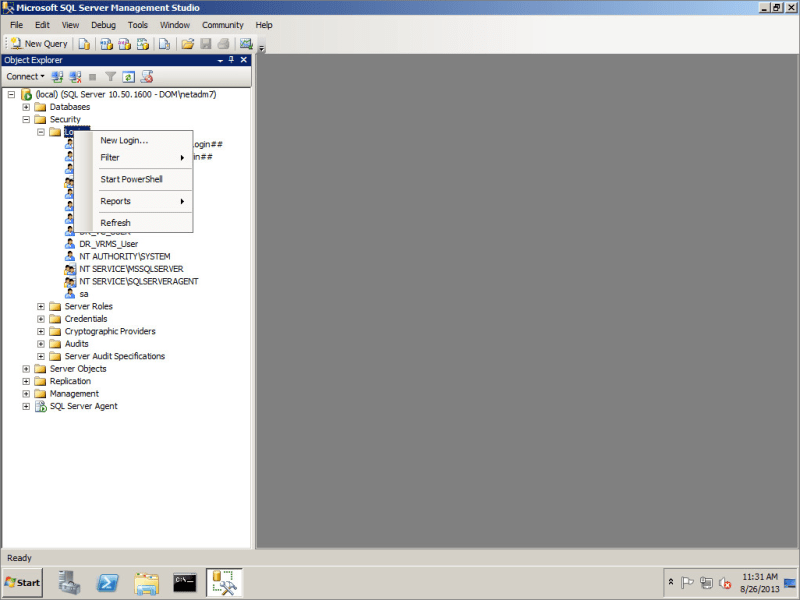Click the Object Explorer filter funnel icon
800x600 pixels.
pyautogui.click(x=111, y=77)
